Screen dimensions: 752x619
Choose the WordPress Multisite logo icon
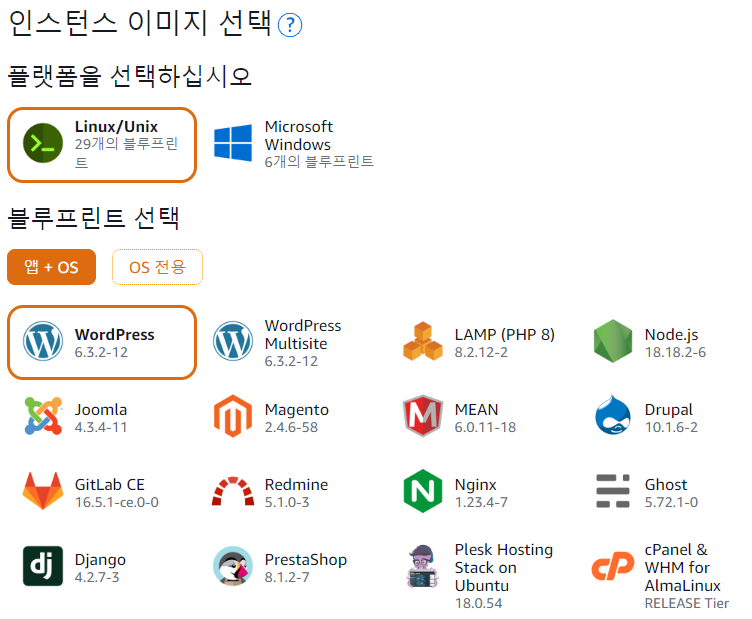click(233, 341)
